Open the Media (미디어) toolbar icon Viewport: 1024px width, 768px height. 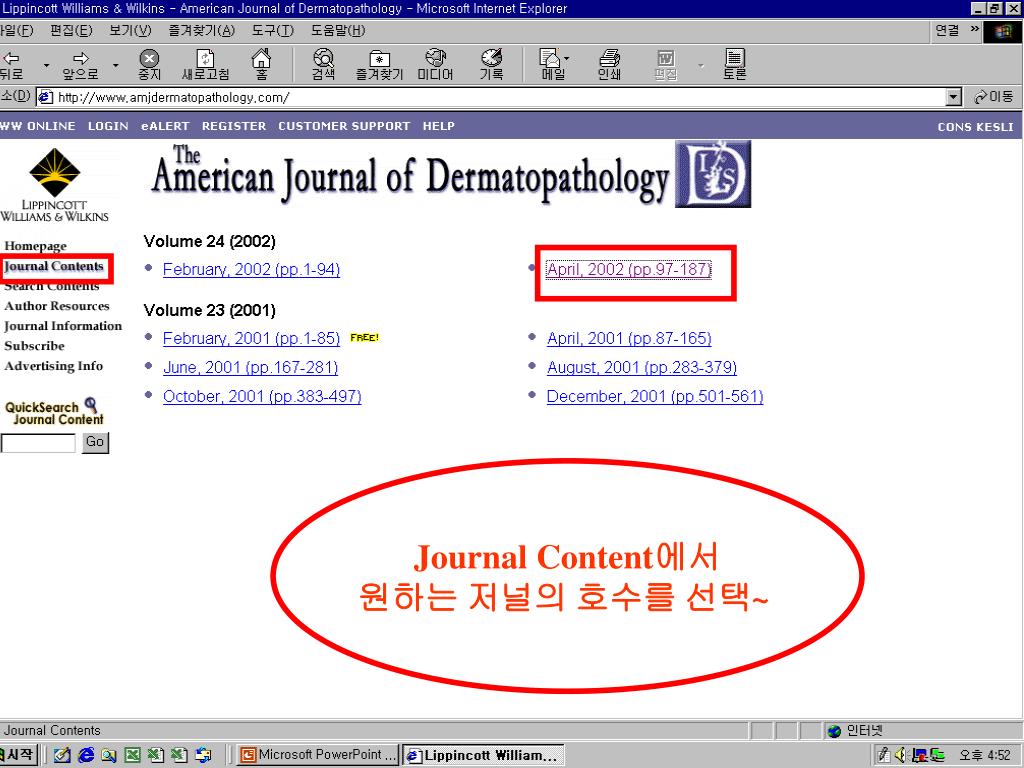(436, 65)
